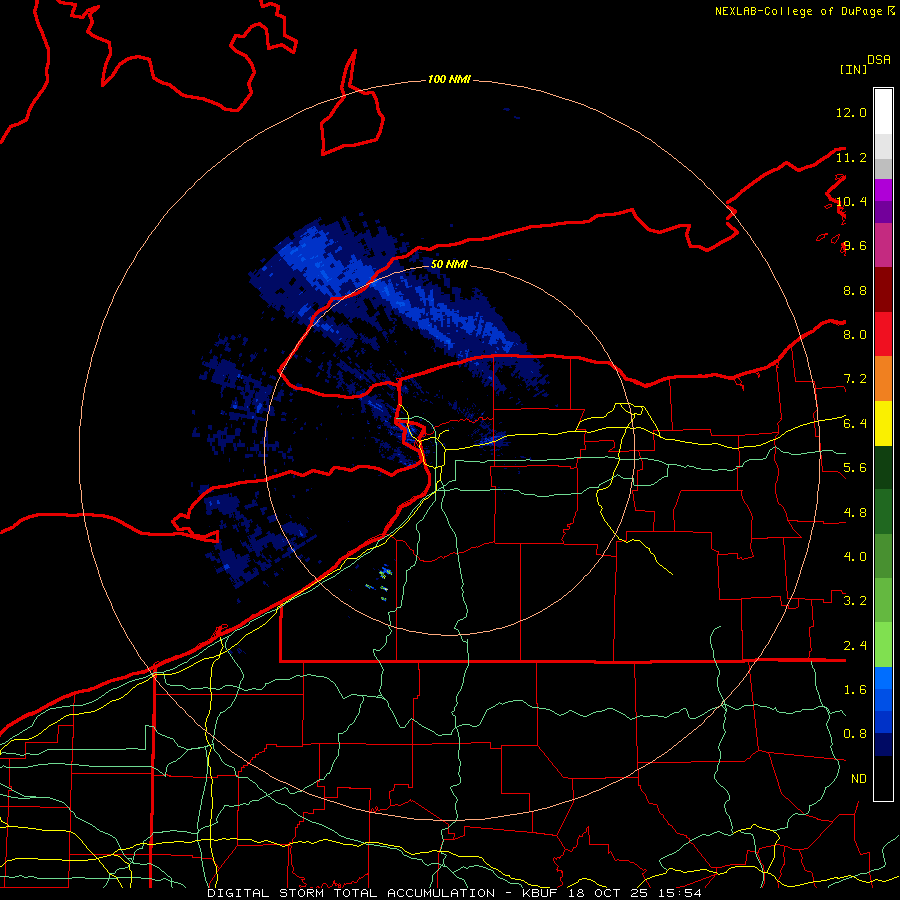Click the 4.8 legend value
The width and height of the screenshot is (900, 900).
click(855, 512)
